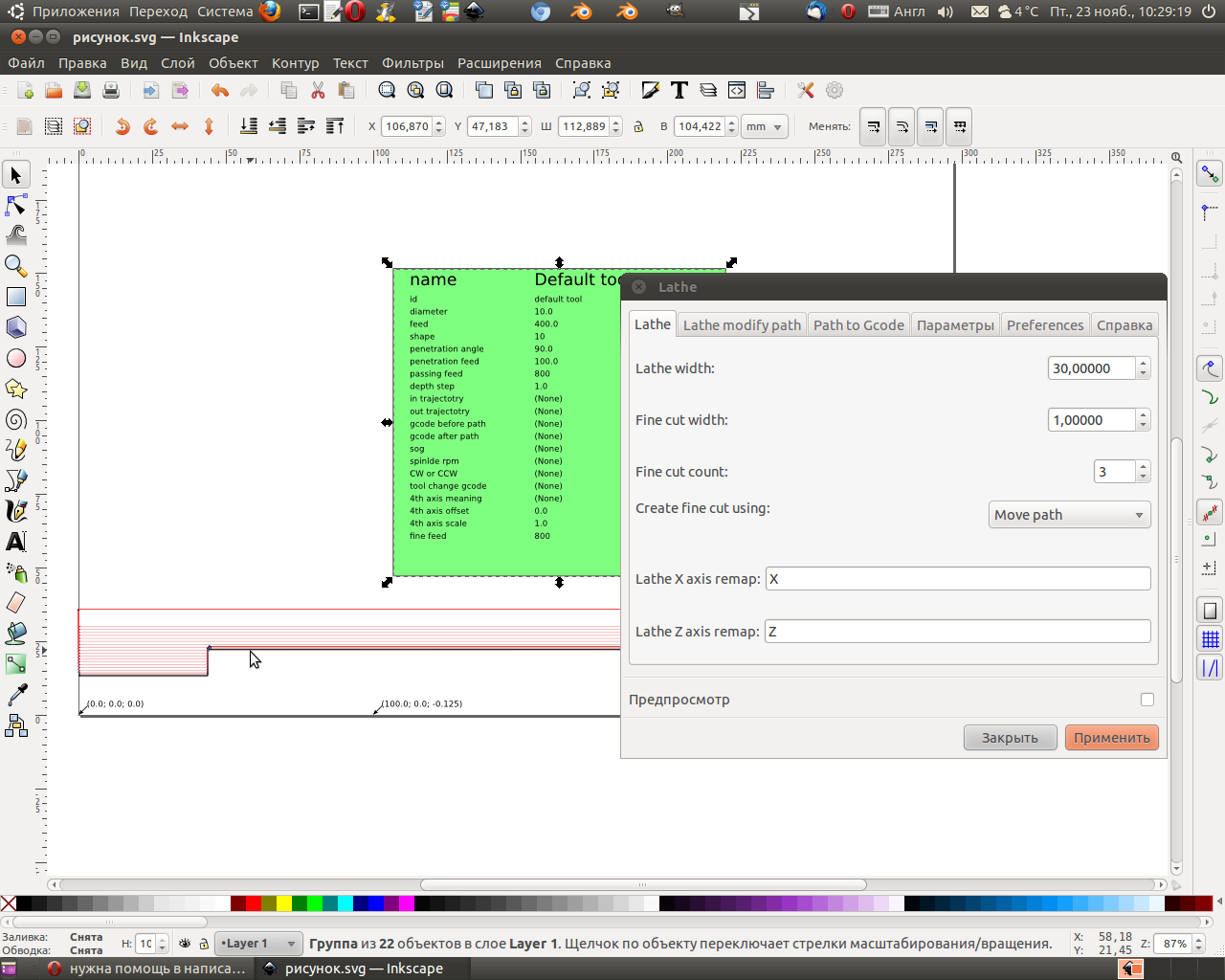Screen dimensions: 1225x980
Task: Select the Gradient tool
Action: coord(16,664)
